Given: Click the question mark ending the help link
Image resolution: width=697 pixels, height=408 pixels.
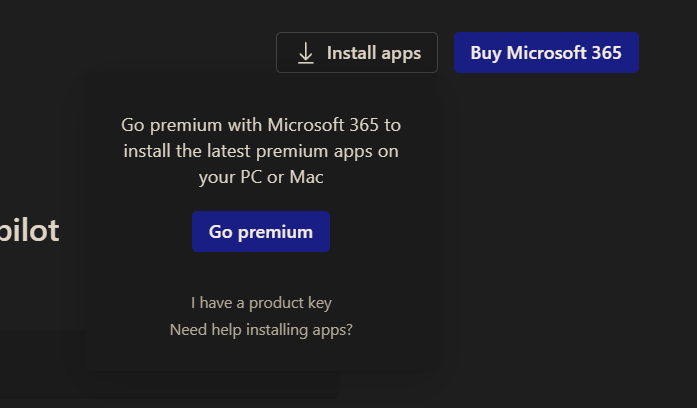Looking at the screenshot, I should pos(349,329).
